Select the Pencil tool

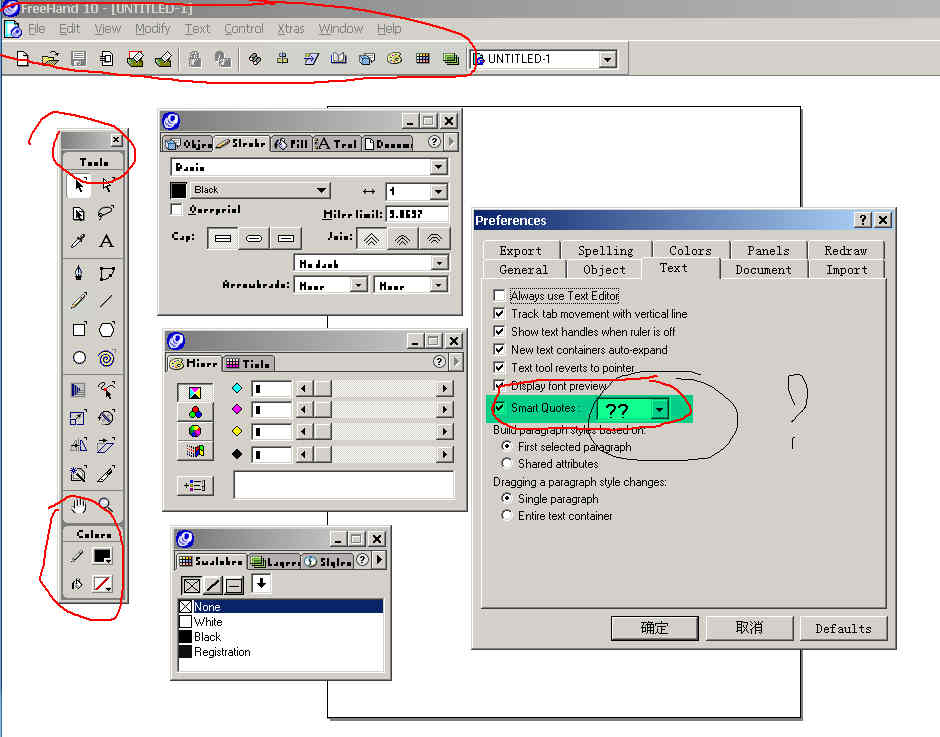[x=79, y=300]
